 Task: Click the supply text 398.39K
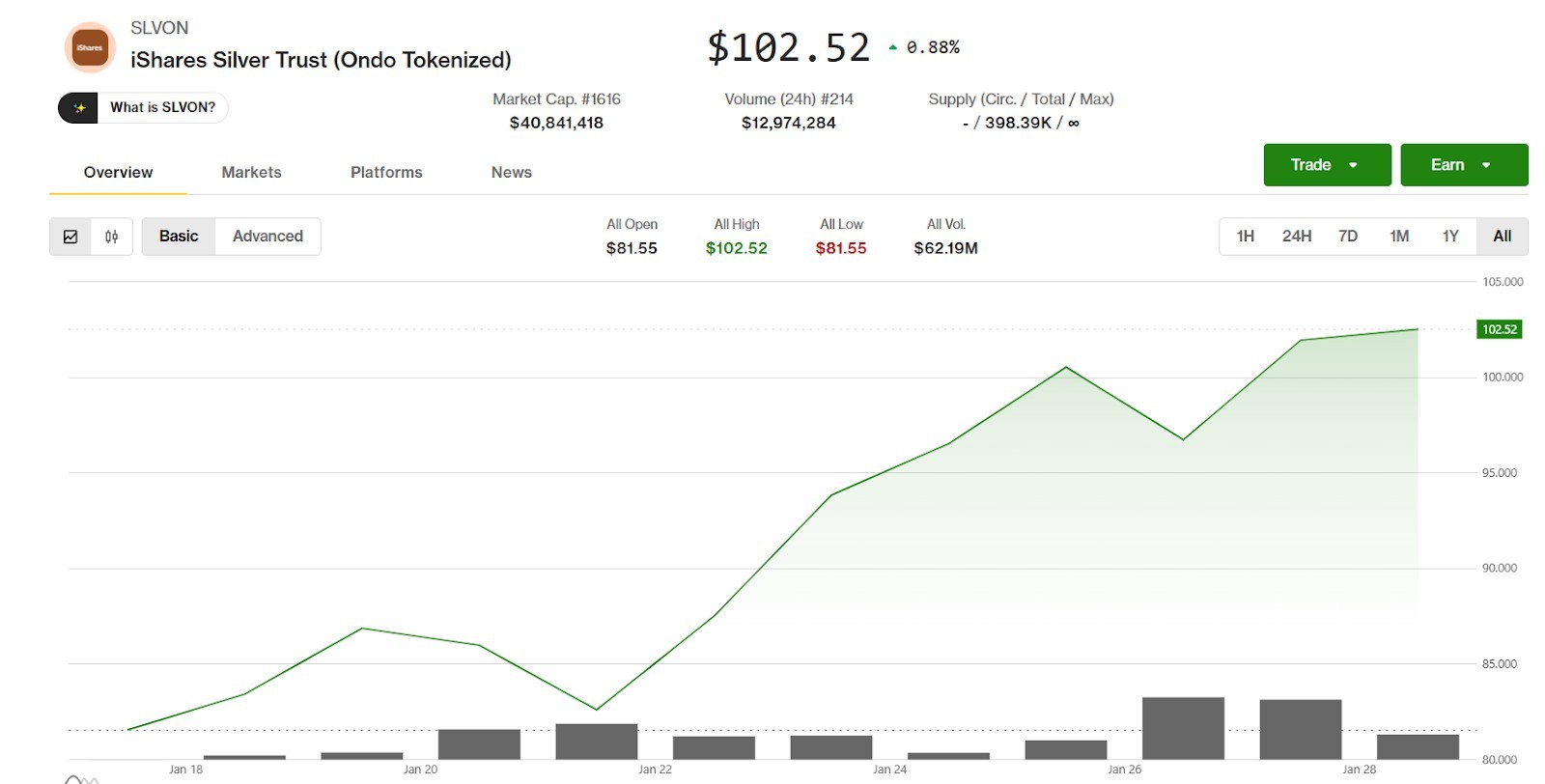point(1018,123)
